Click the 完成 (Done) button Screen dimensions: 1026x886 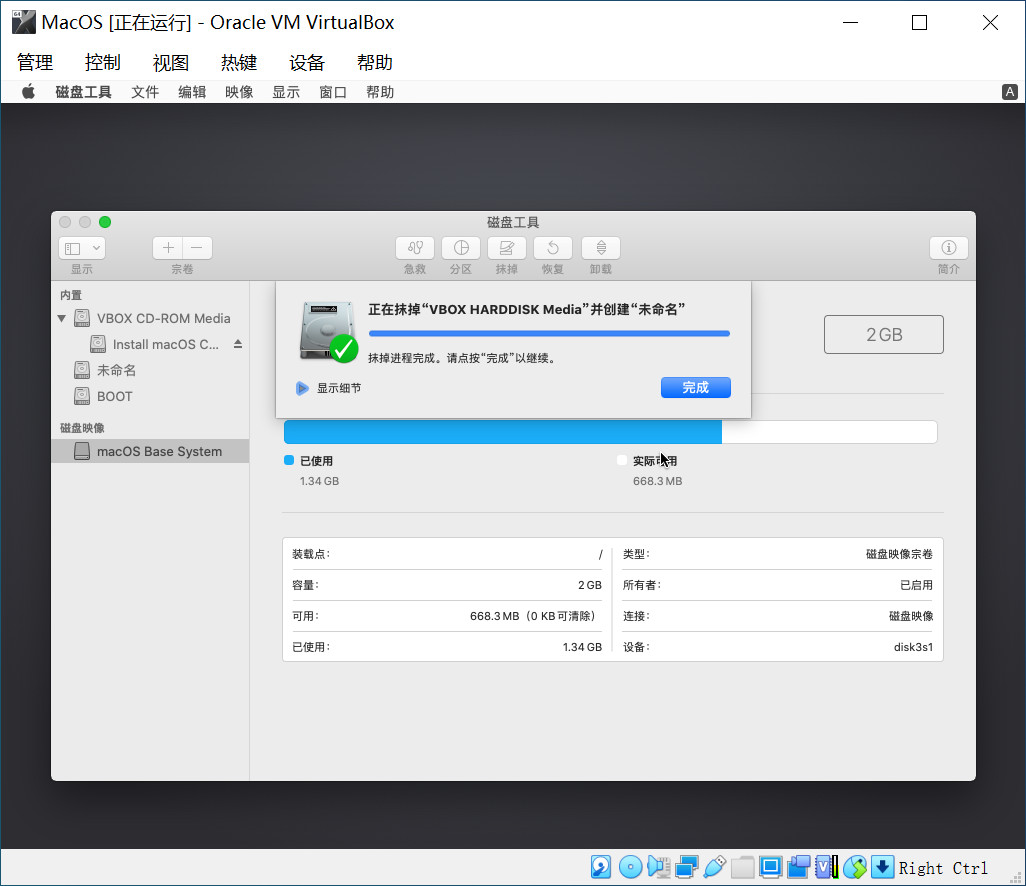click(696, 387)
